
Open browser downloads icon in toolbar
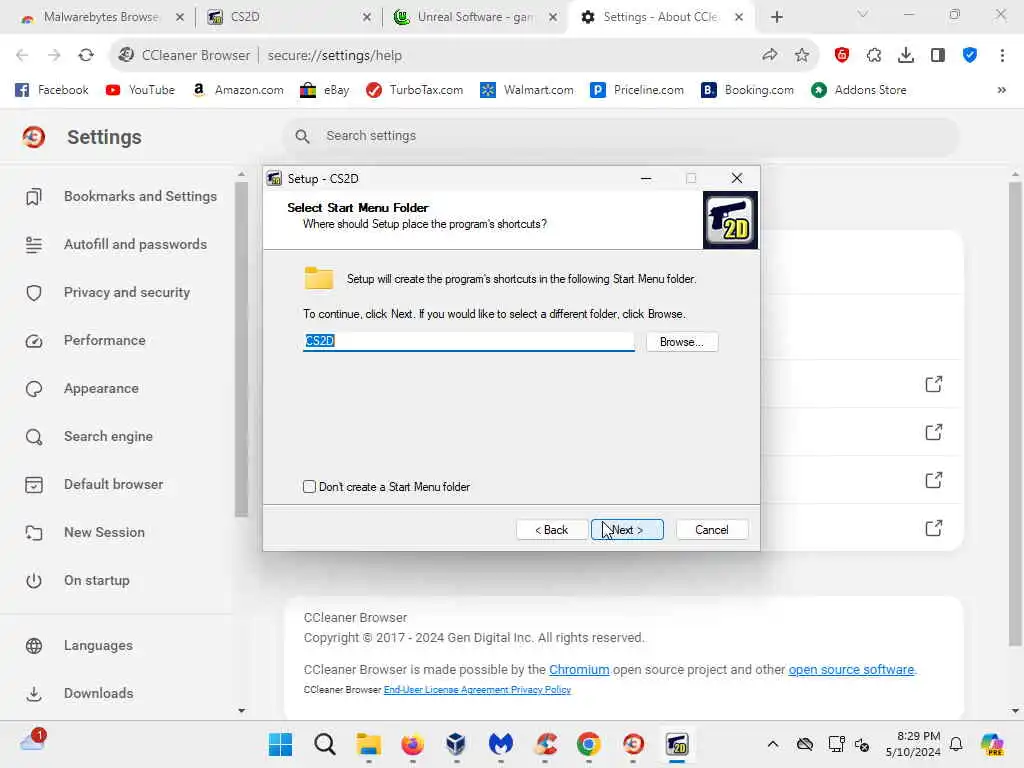(906, 56)
